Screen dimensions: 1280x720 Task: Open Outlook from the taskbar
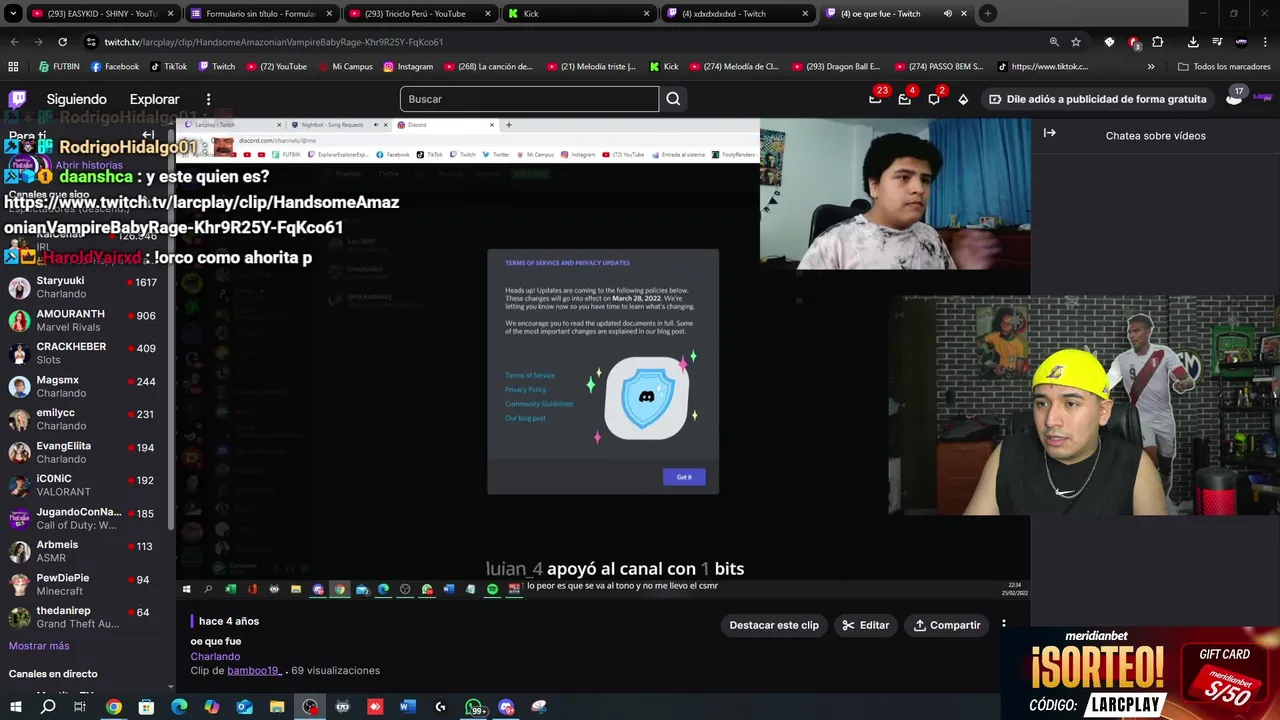(x=244, y=707)
